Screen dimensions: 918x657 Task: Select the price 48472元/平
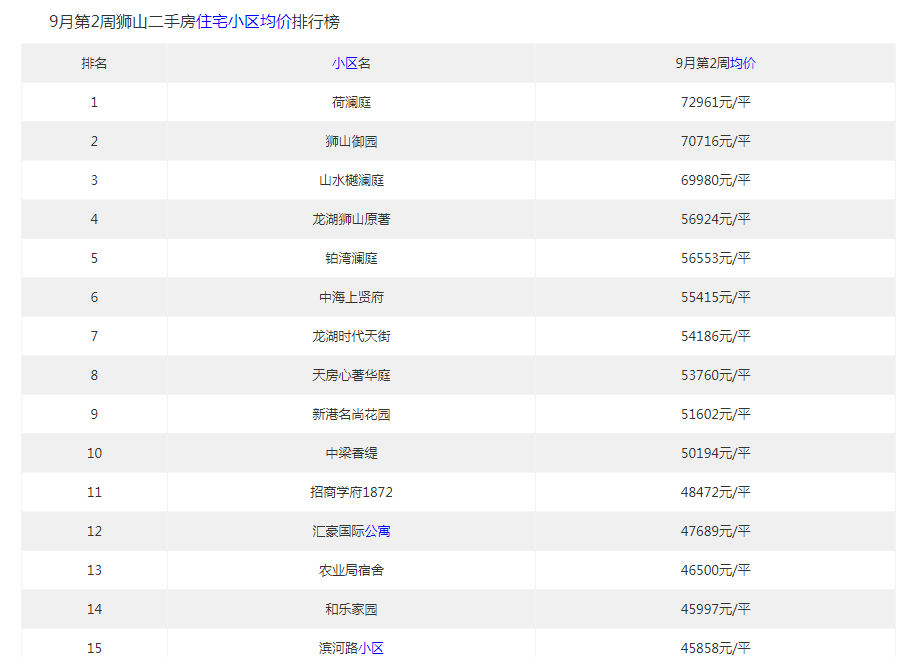(715, 492)
